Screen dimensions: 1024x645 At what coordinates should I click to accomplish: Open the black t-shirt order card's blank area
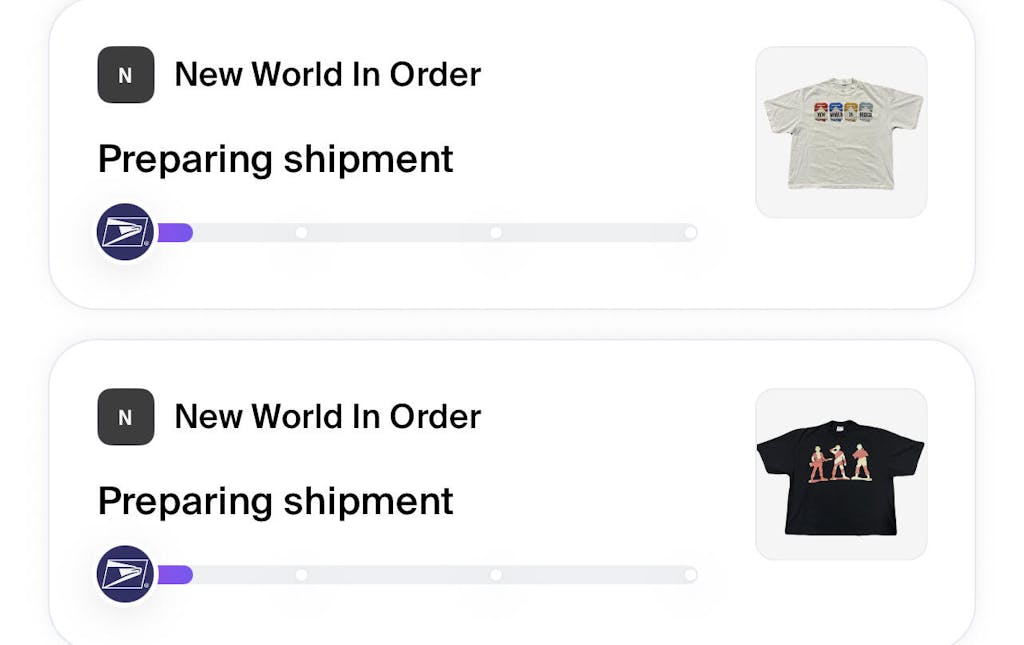click(x=600, y=470)
